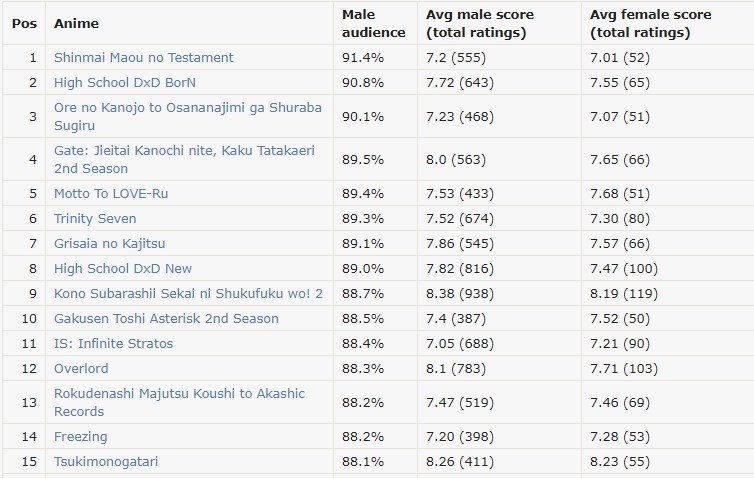Image resolution: width=754 pixels, height=478 pixels.
Task: Open Tsukimonogatari anime link
Action: [106, 462]
